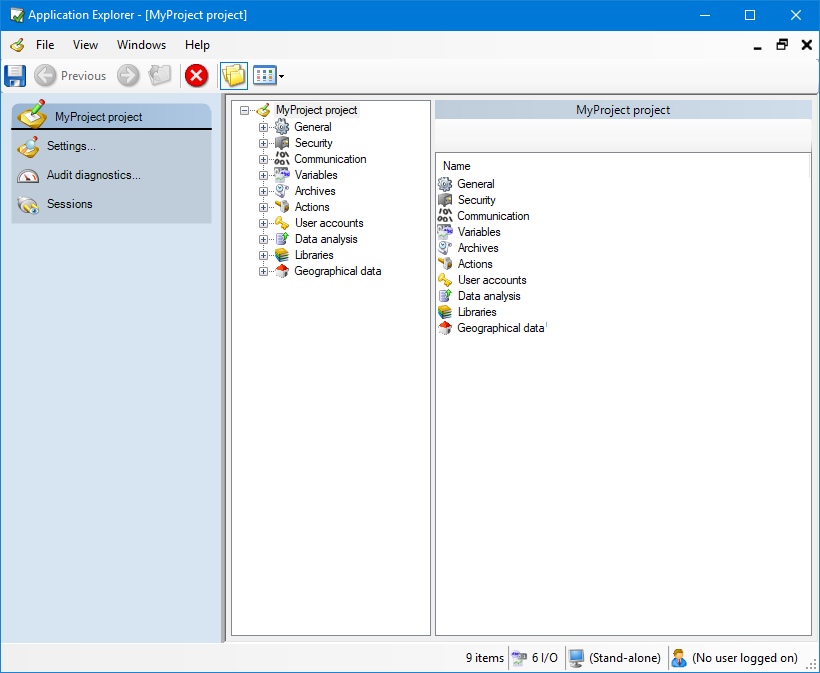Select General label in the tree

click(313, 127)
